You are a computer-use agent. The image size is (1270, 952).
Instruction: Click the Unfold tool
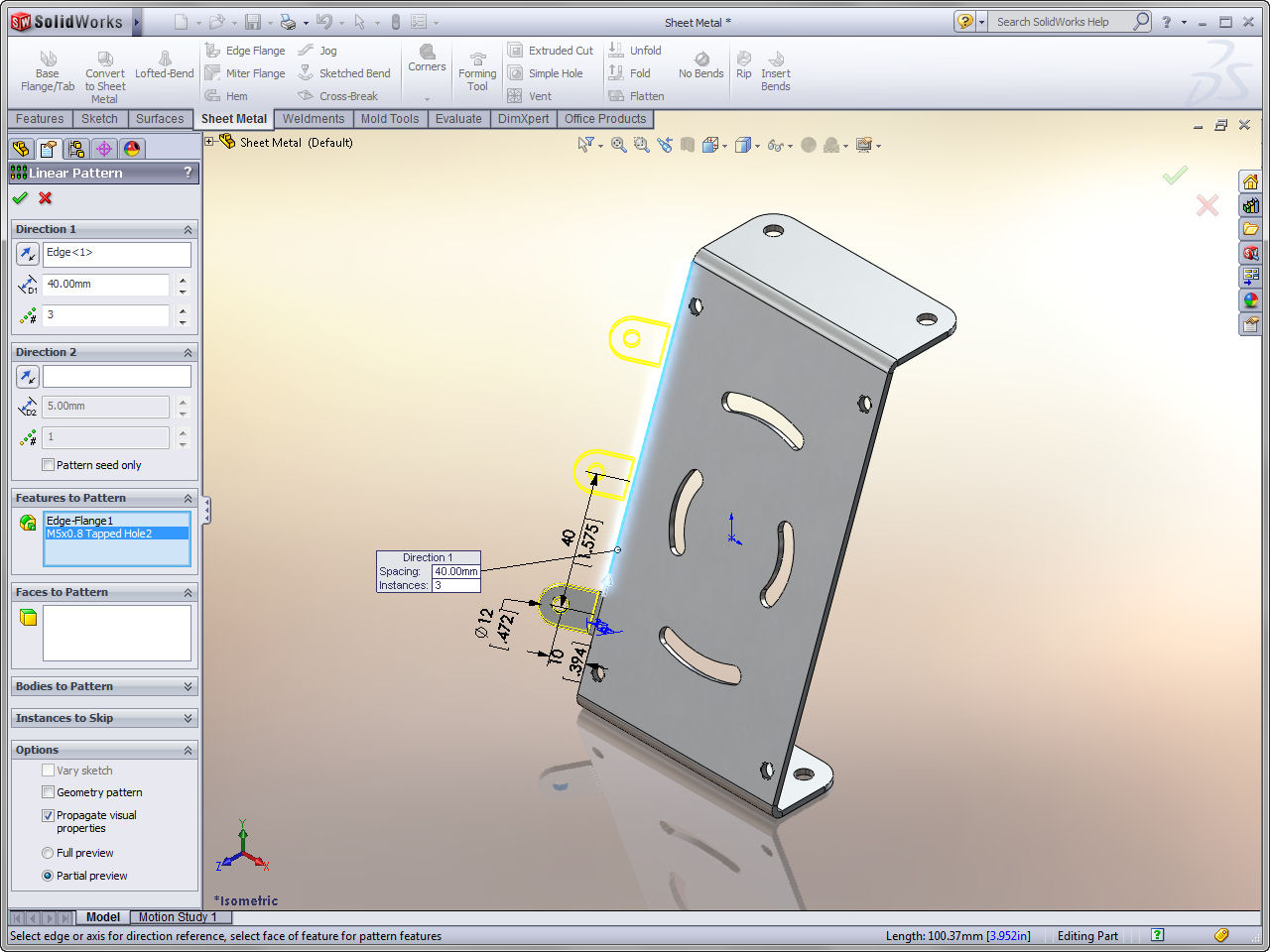(x=635, y=51)
